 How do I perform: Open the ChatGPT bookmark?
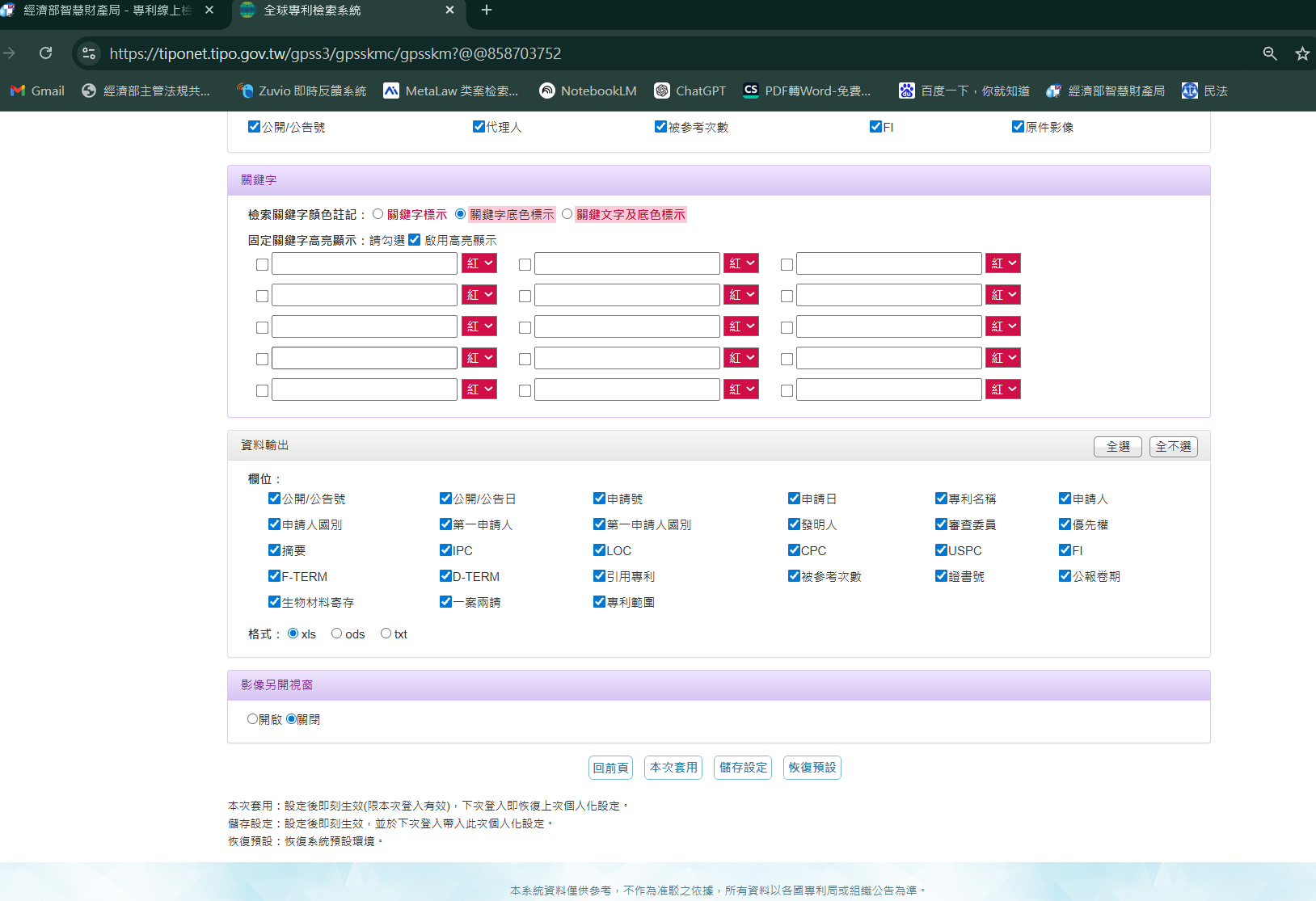coord(690,91)
